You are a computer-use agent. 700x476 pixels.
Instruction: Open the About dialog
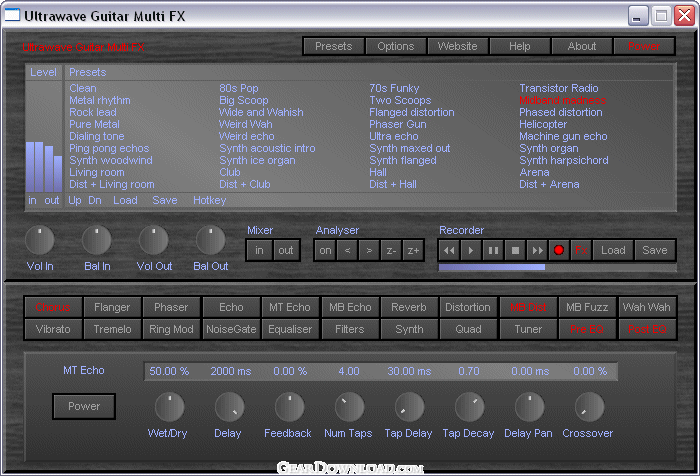coord(582,46)
